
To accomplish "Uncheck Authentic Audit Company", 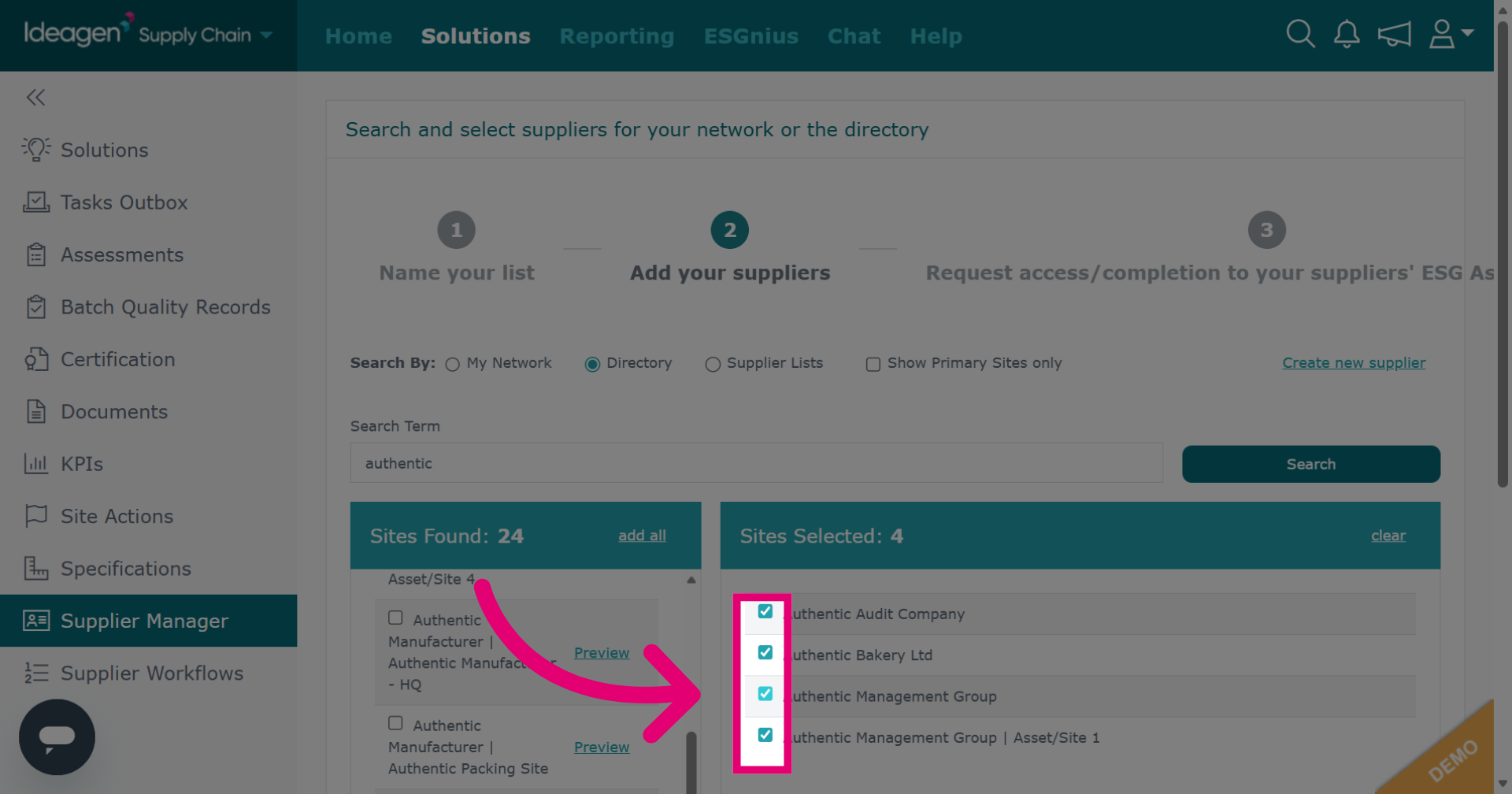I will click(765, 611).
